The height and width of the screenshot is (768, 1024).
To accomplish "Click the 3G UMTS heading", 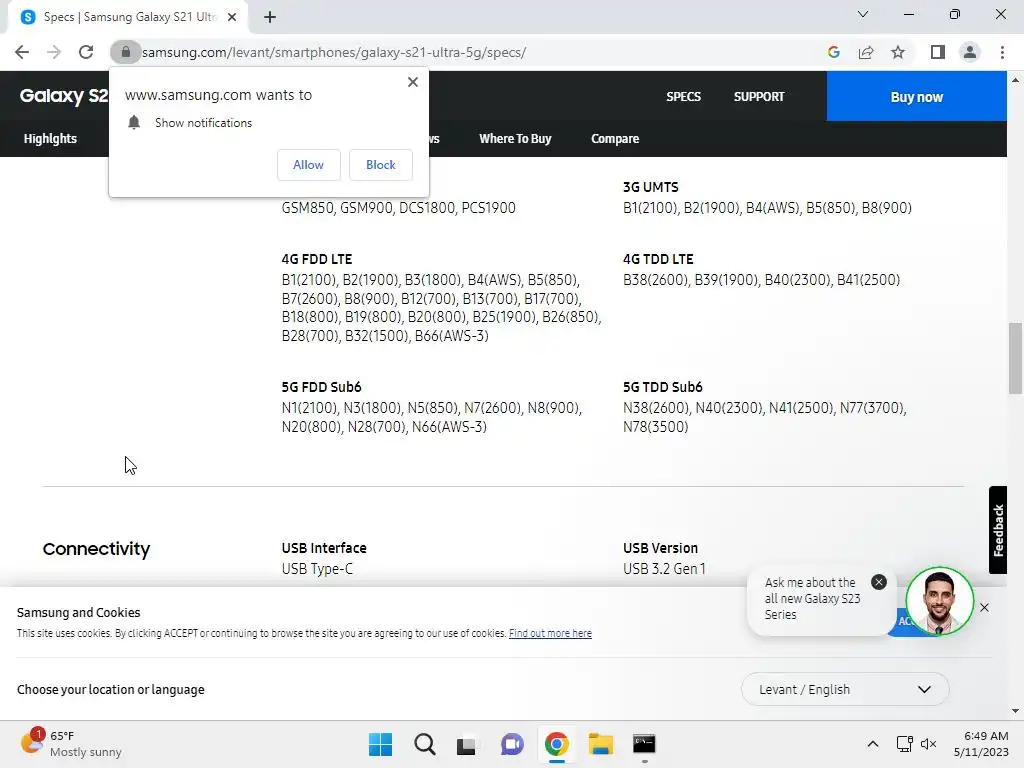I will coord(650,187).
